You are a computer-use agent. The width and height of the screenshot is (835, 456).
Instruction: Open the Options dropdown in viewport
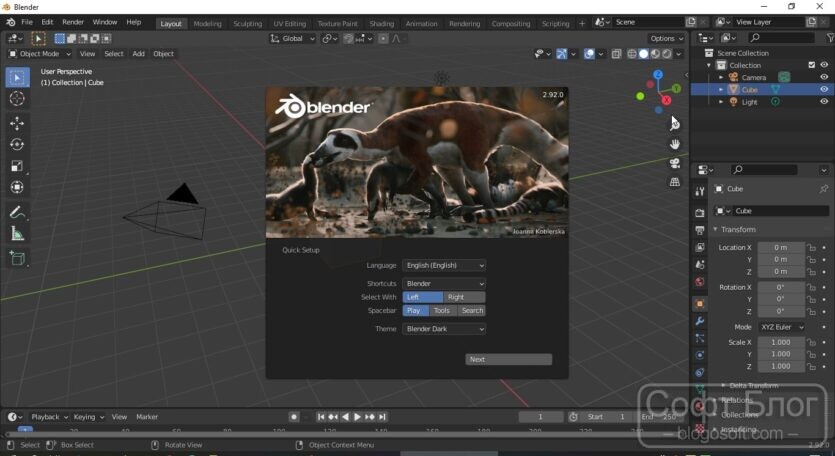coord(666,38)
